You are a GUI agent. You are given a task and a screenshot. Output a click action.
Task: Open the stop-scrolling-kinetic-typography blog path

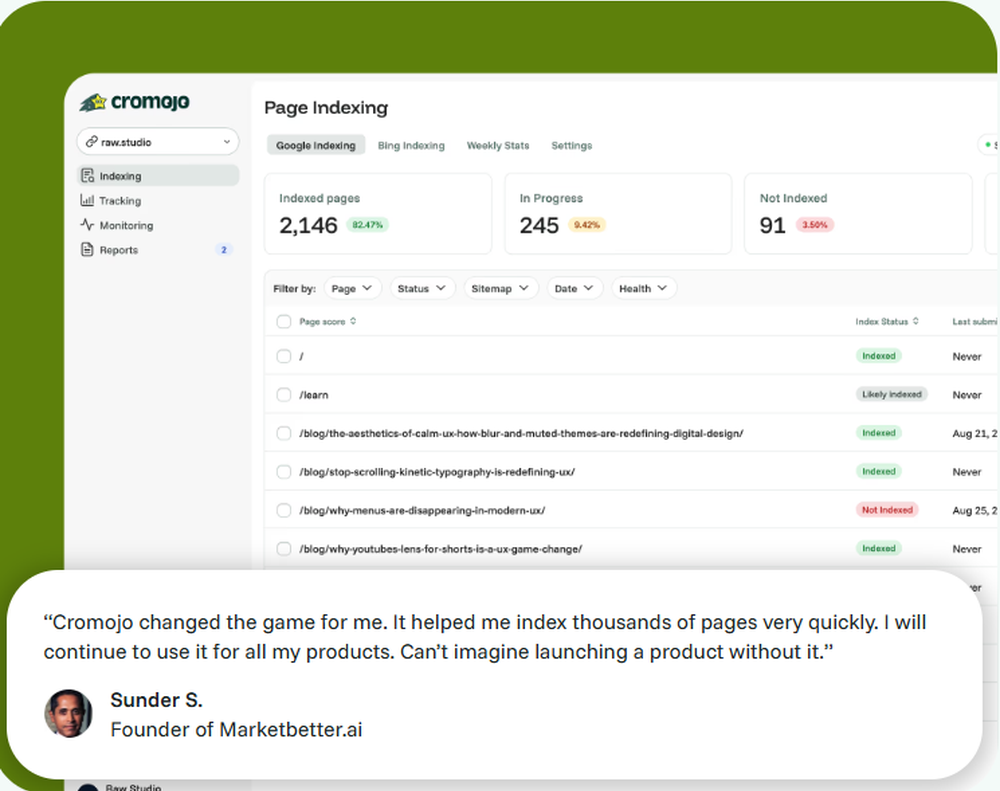click(437, 472)
